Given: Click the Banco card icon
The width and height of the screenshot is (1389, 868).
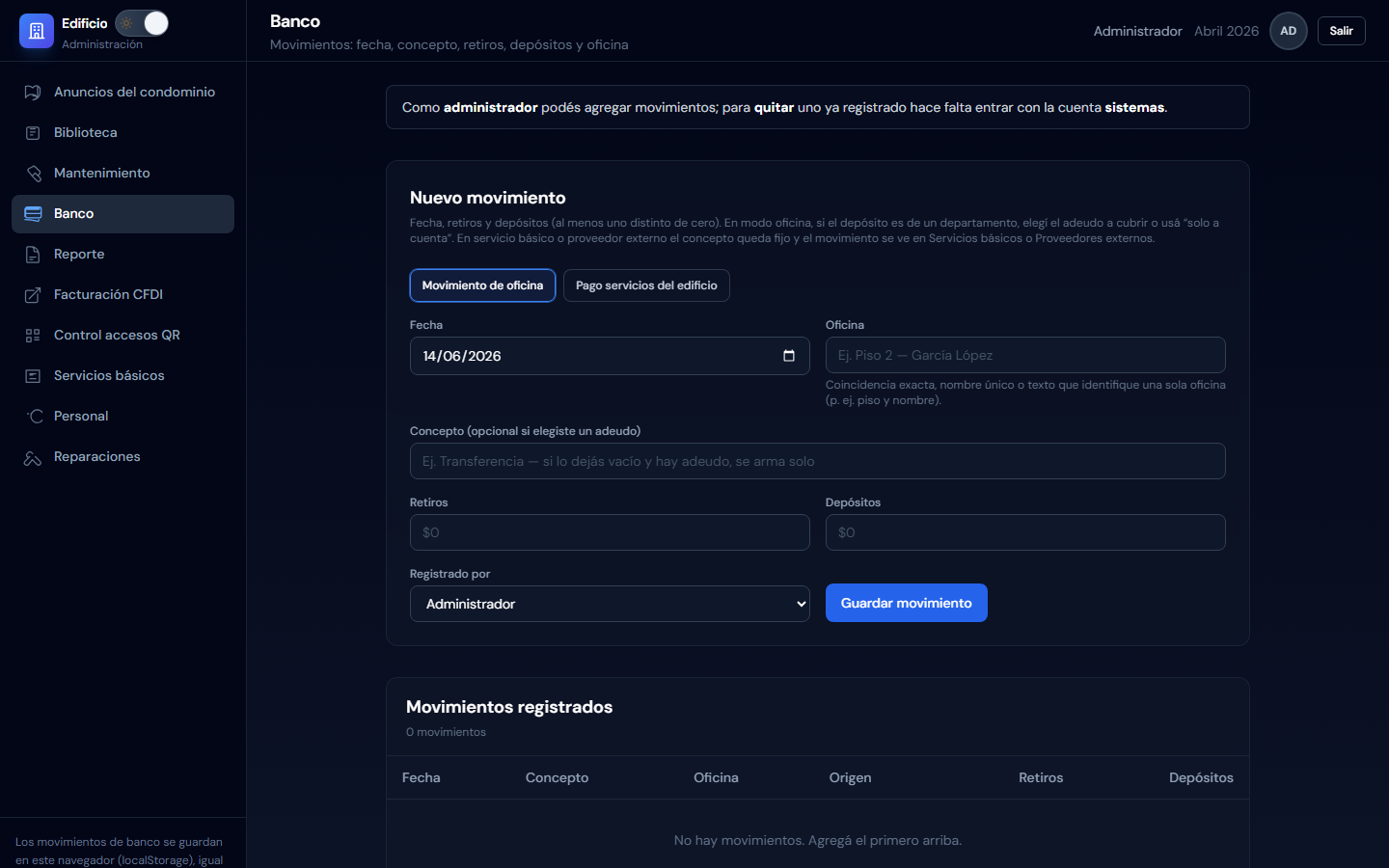Looking at the screenshot, I should pos(33,214).
